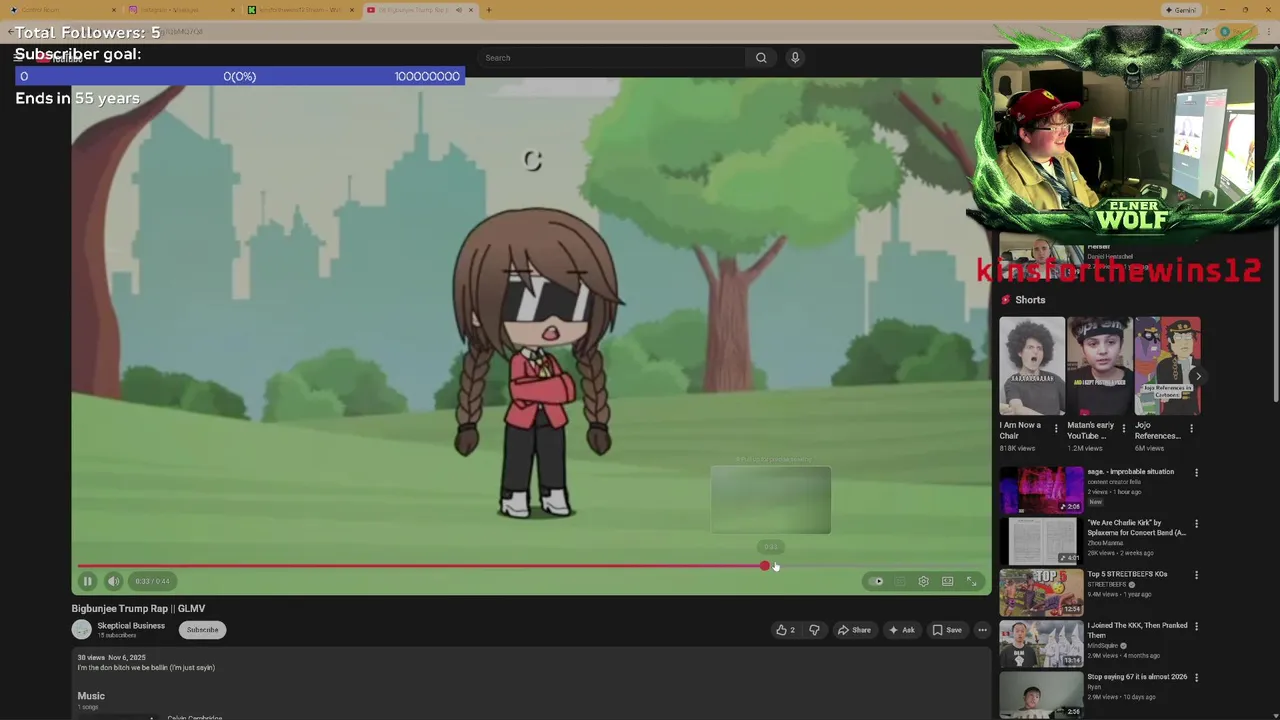The image size is (1280, 720).
Task: Open options for 'I Am Now a Chair' short
Action: pos(1056,428)
